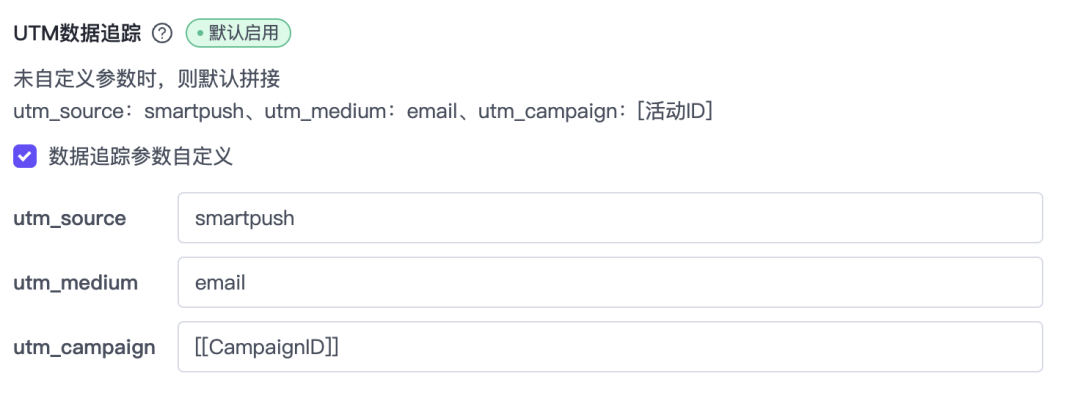
Task: Click "utm_source: smartpush" in the description line
Action: [x=128, y=110]
